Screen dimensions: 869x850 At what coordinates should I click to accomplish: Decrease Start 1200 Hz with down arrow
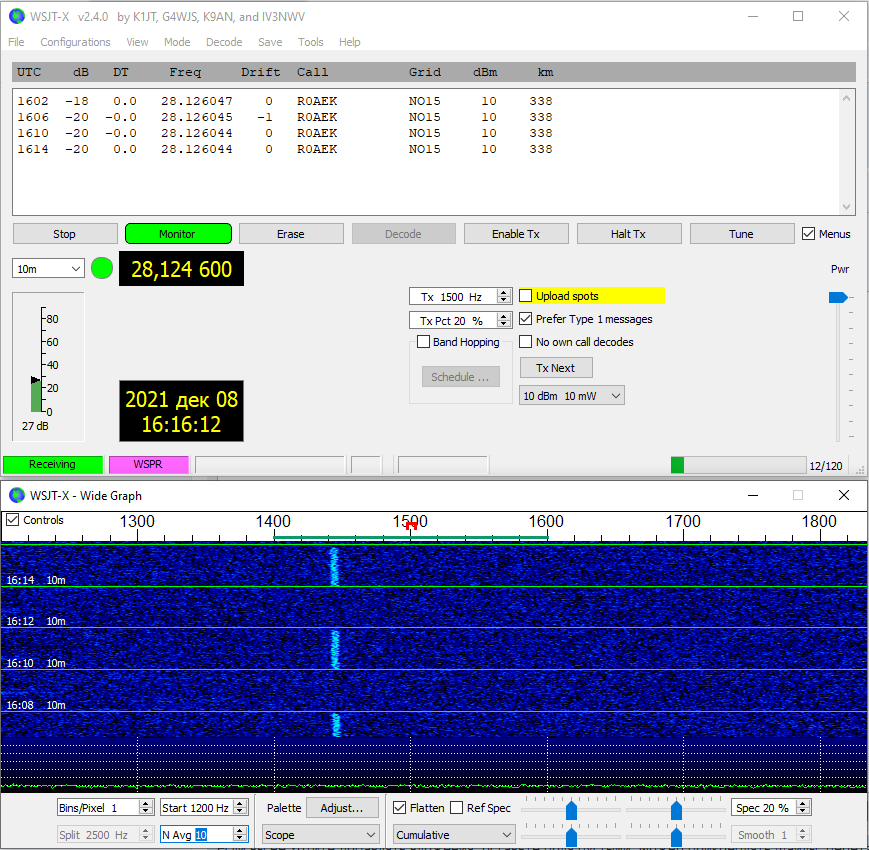[240, 812]
